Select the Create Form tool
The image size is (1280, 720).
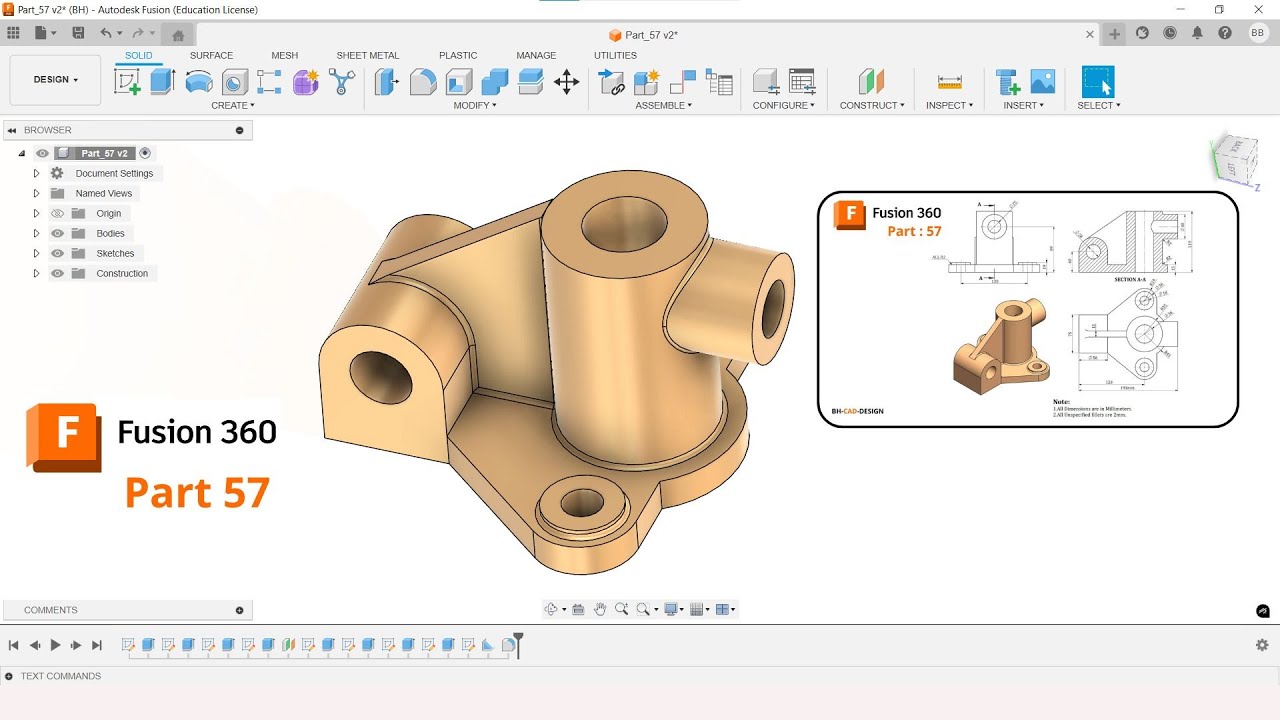tap(306, 82)
